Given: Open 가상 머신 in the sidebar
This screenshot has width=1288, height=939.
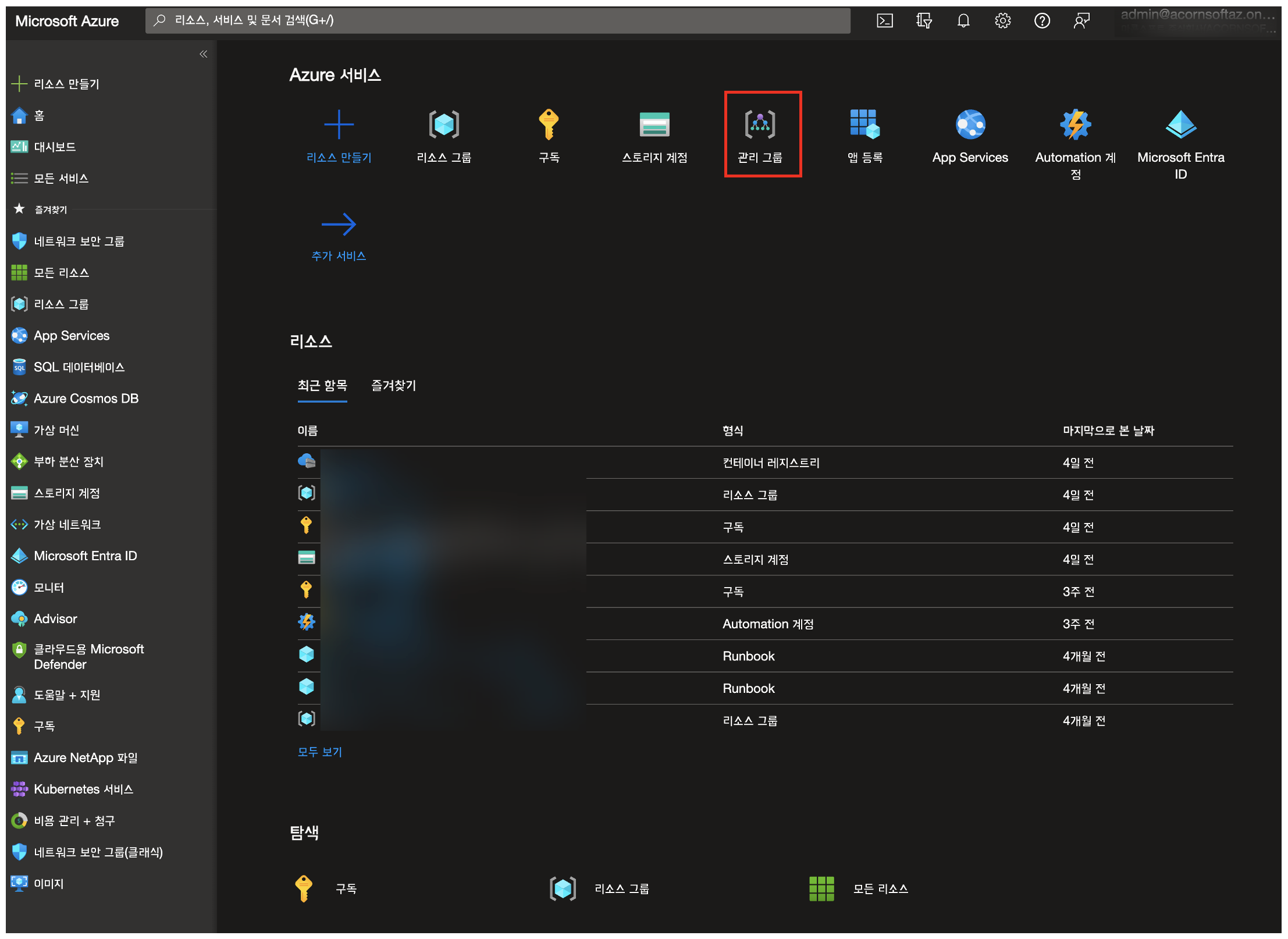Looking at the screenshot, I should tap(45, 429).
